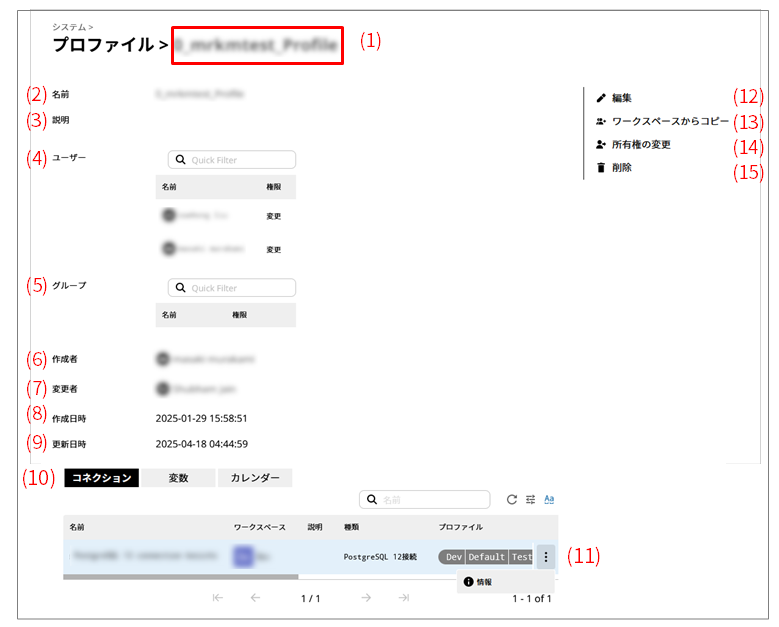Toggle the Aa case-sensitive search icon
Image resolution: width=779 pixels, height=627 pixels.
tap(549, 500)
